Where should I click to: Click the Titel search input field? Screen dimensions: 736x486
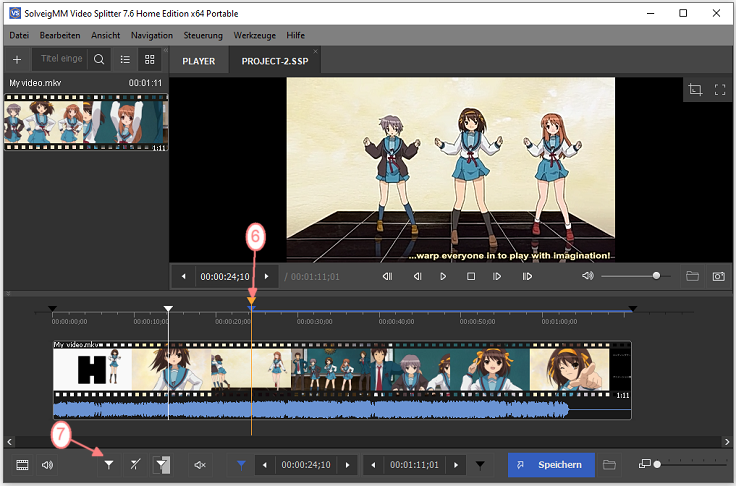[61, 59]
